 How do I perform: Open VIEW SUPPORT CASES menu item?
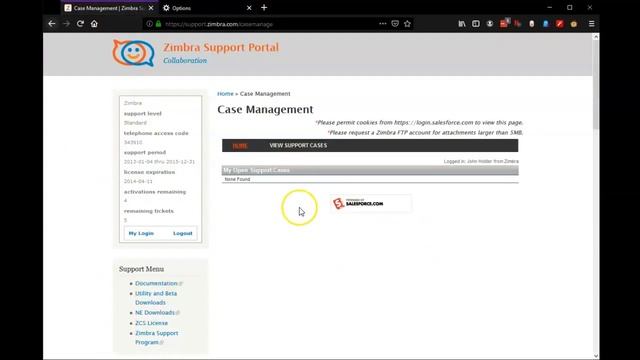pos(298,145)
